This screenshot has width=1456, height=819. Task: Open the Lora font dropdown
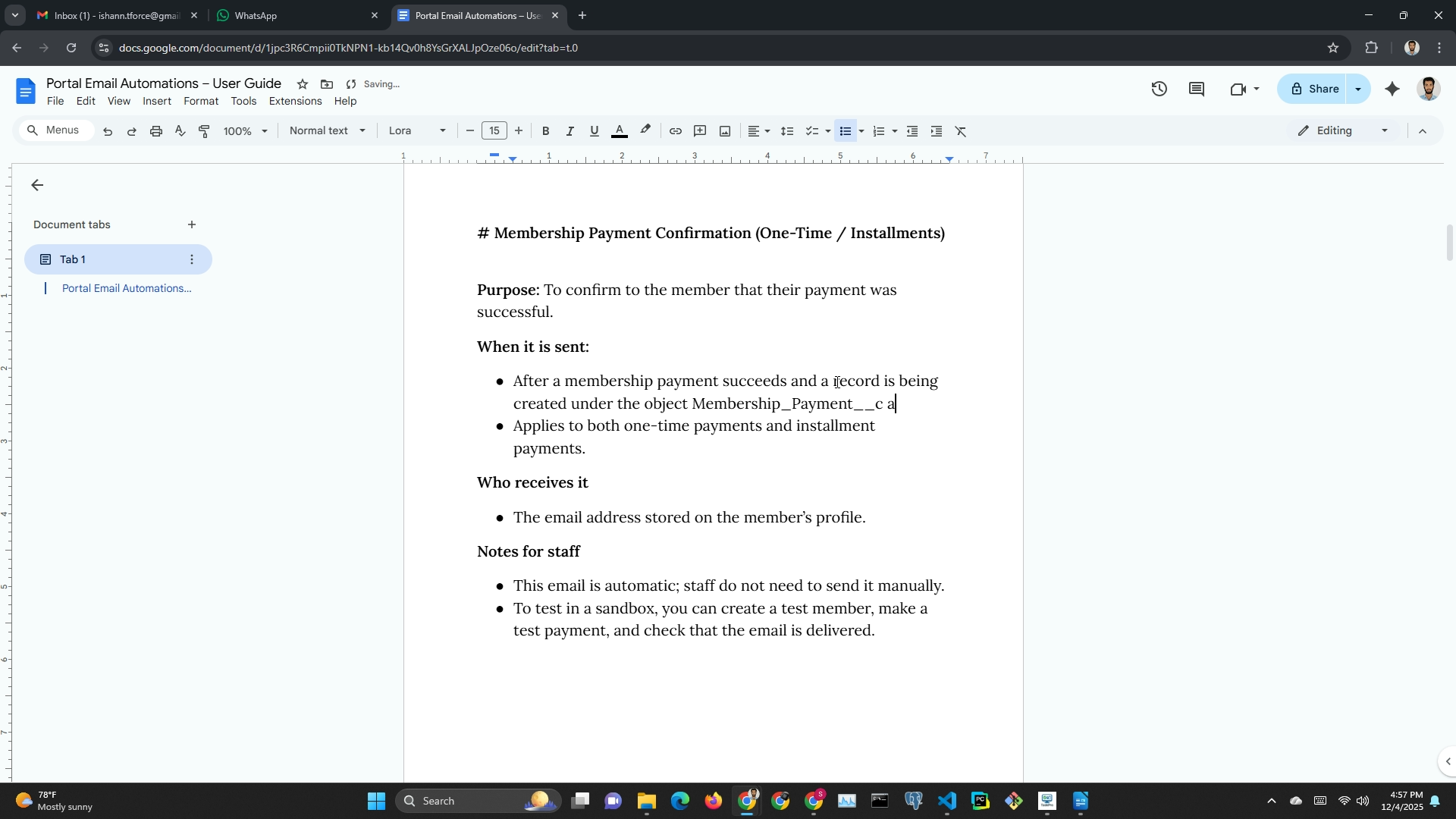pyautogui.click(x=416, y=130)
